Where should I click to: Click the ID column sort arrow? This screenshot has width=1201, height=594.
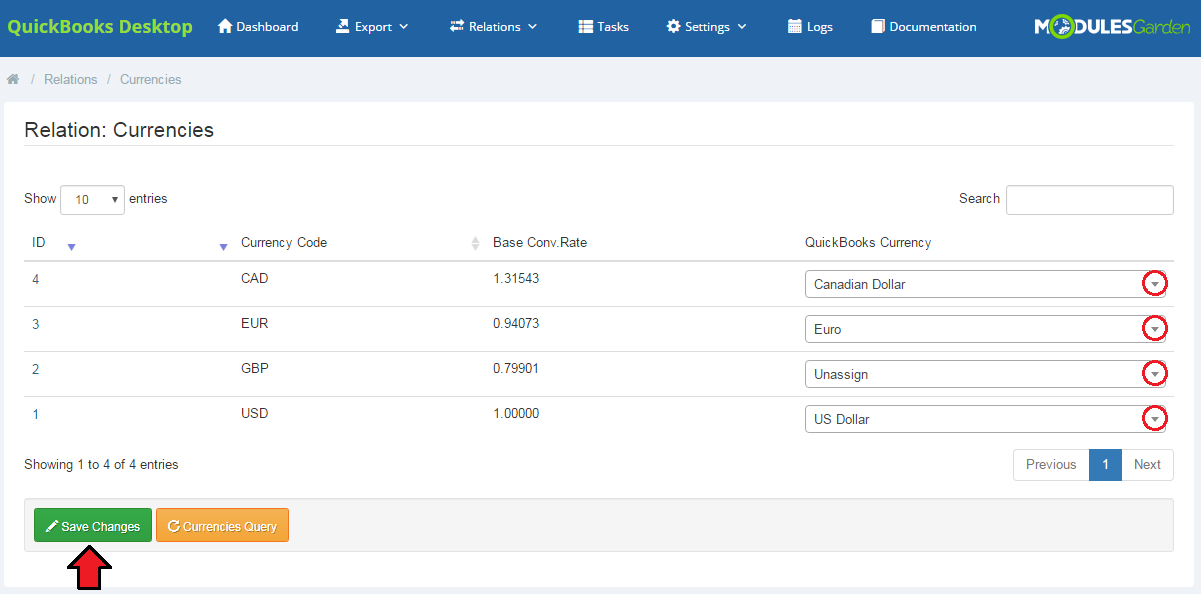pos(71,247)
